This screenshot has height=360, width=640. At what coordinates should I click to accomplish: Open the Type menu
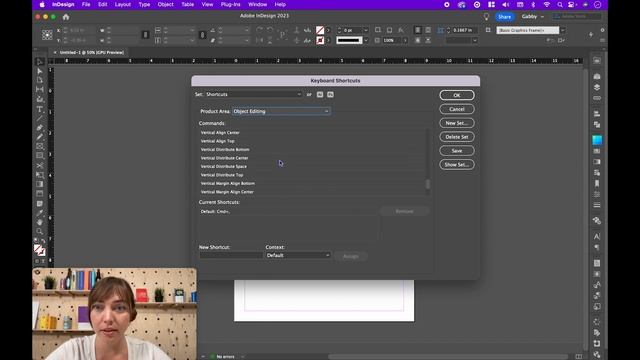click(144, 4)
